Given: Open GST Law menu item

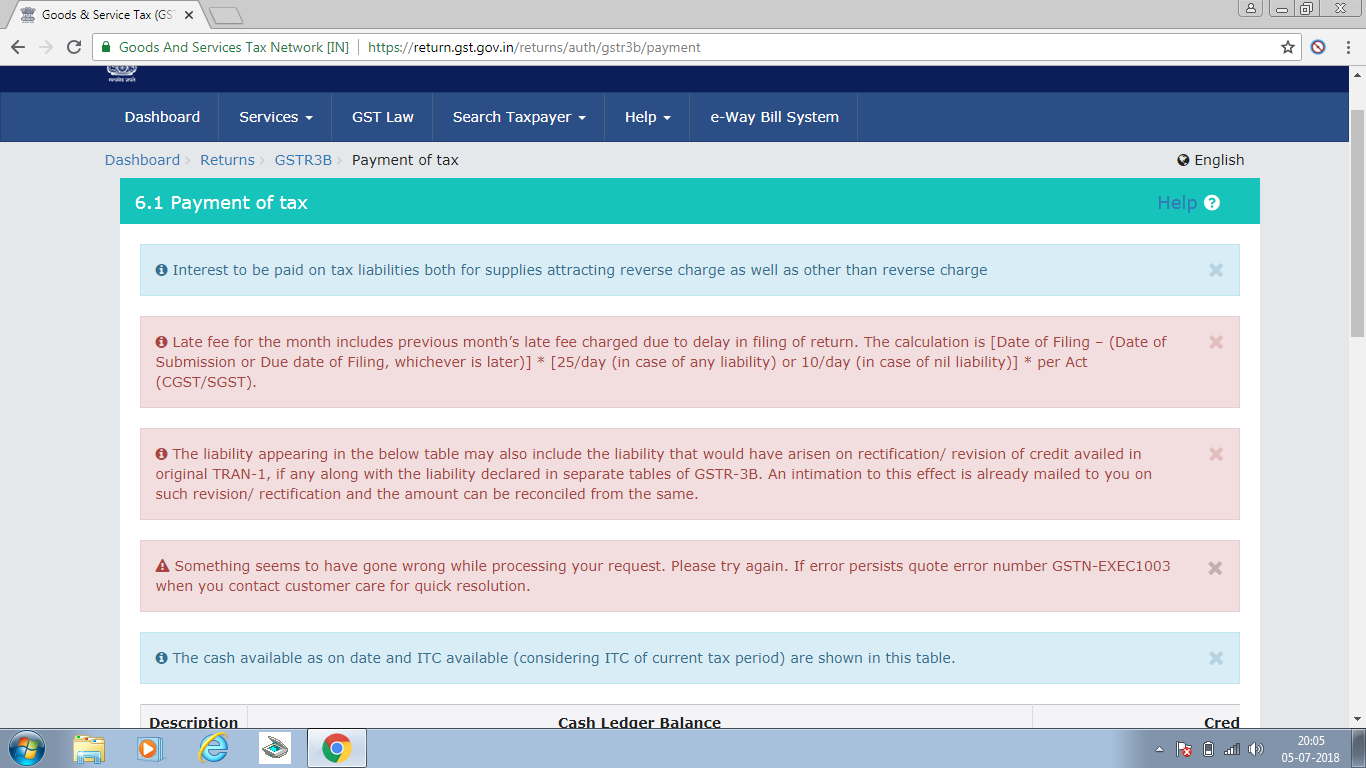Looking at the screenshot, I should [383, 117].
